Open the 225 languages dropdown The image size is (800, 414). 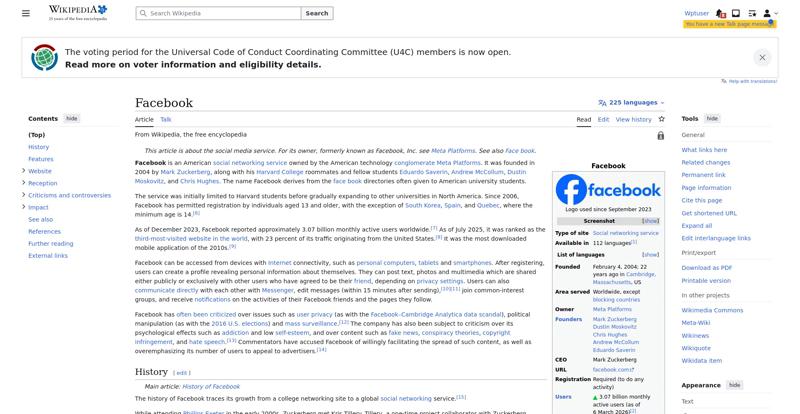coord(632,103)
